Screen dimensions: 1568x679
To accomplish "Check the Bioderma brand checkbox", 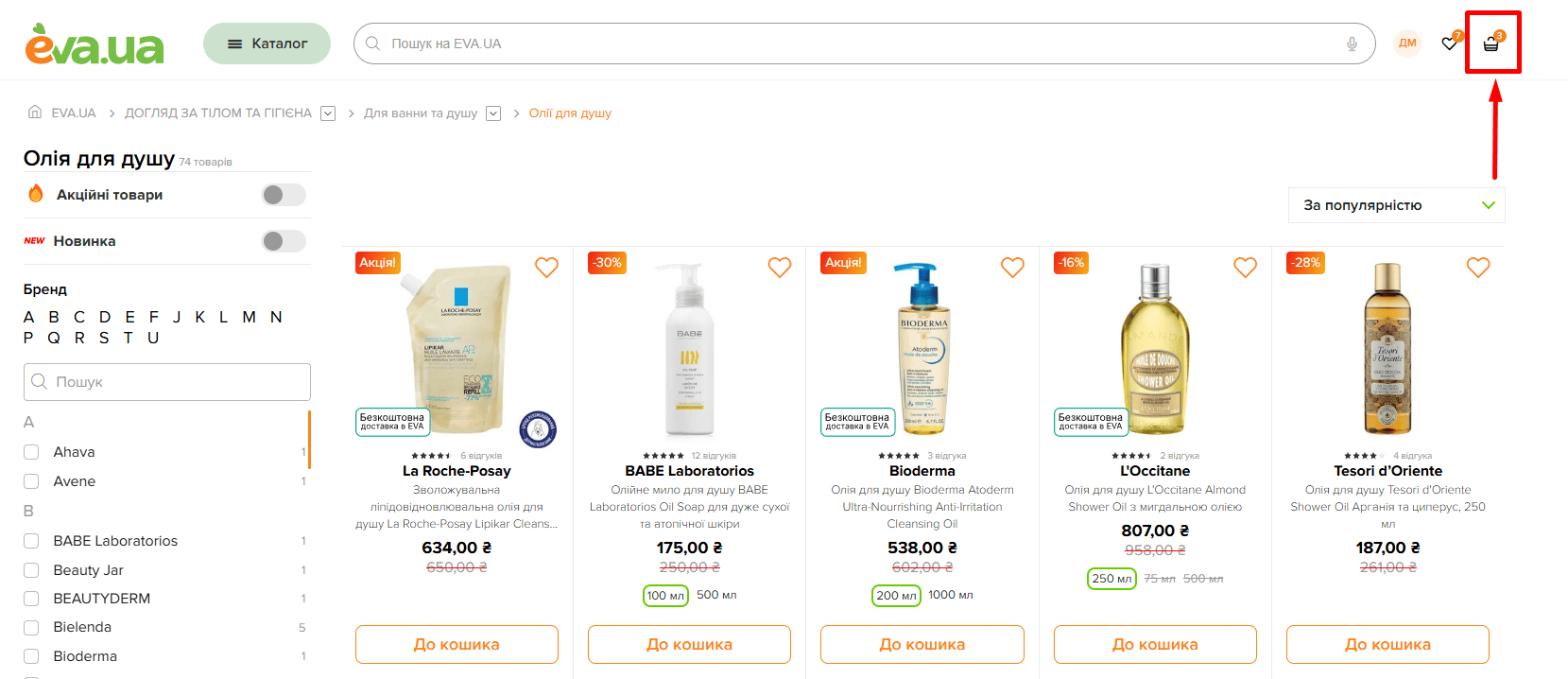I will point(31,656).
